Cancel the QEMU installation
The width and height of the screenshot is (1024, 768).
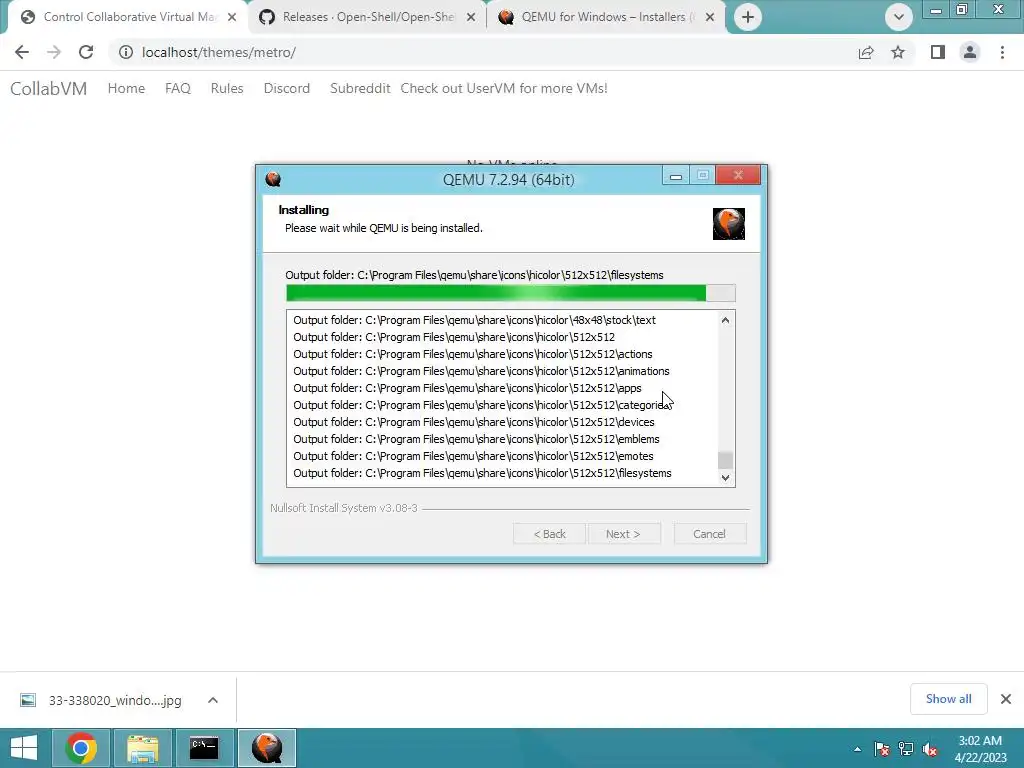[709, 534]
